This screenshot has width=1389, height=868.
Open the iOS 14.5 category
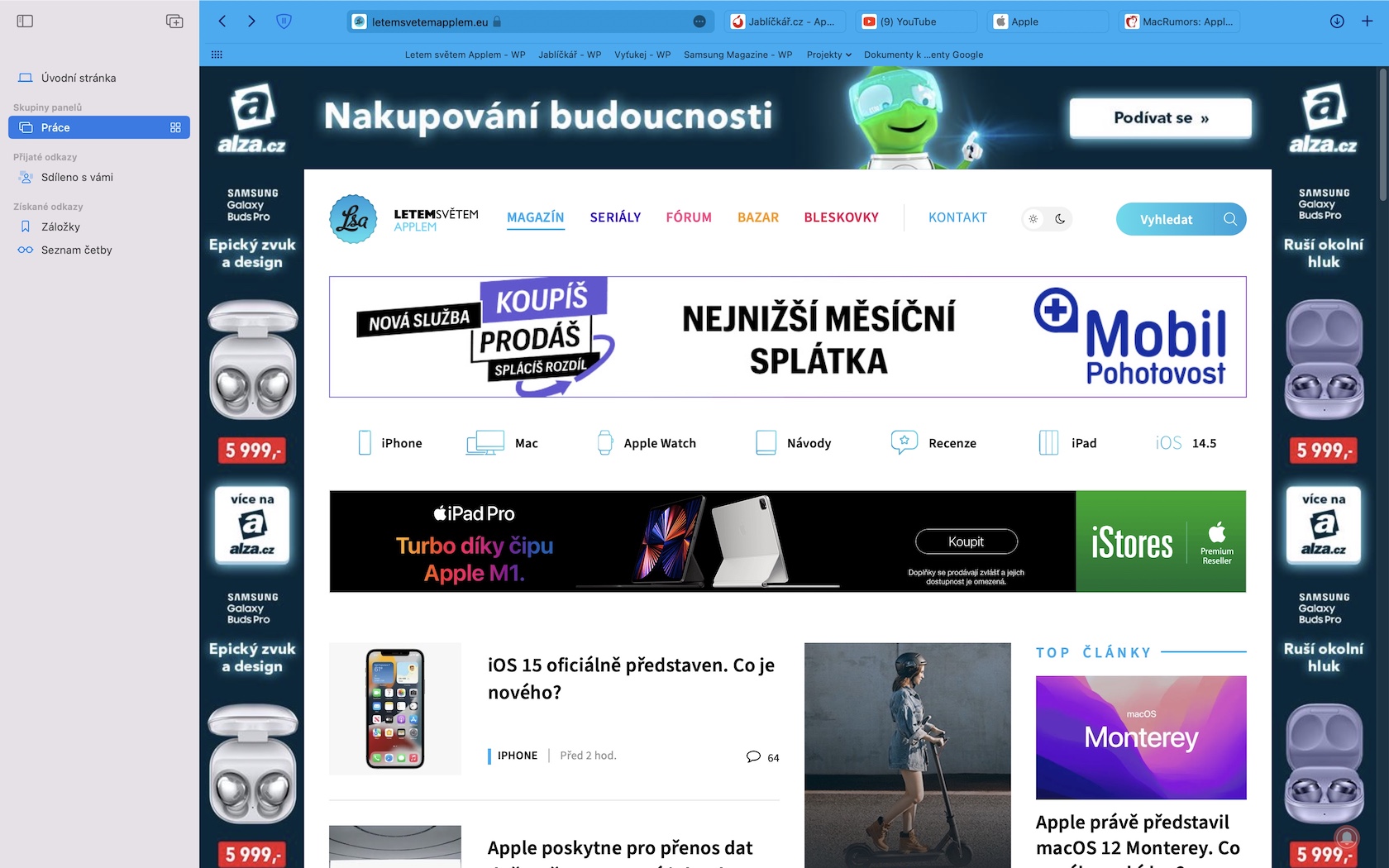pos(1186,443)
